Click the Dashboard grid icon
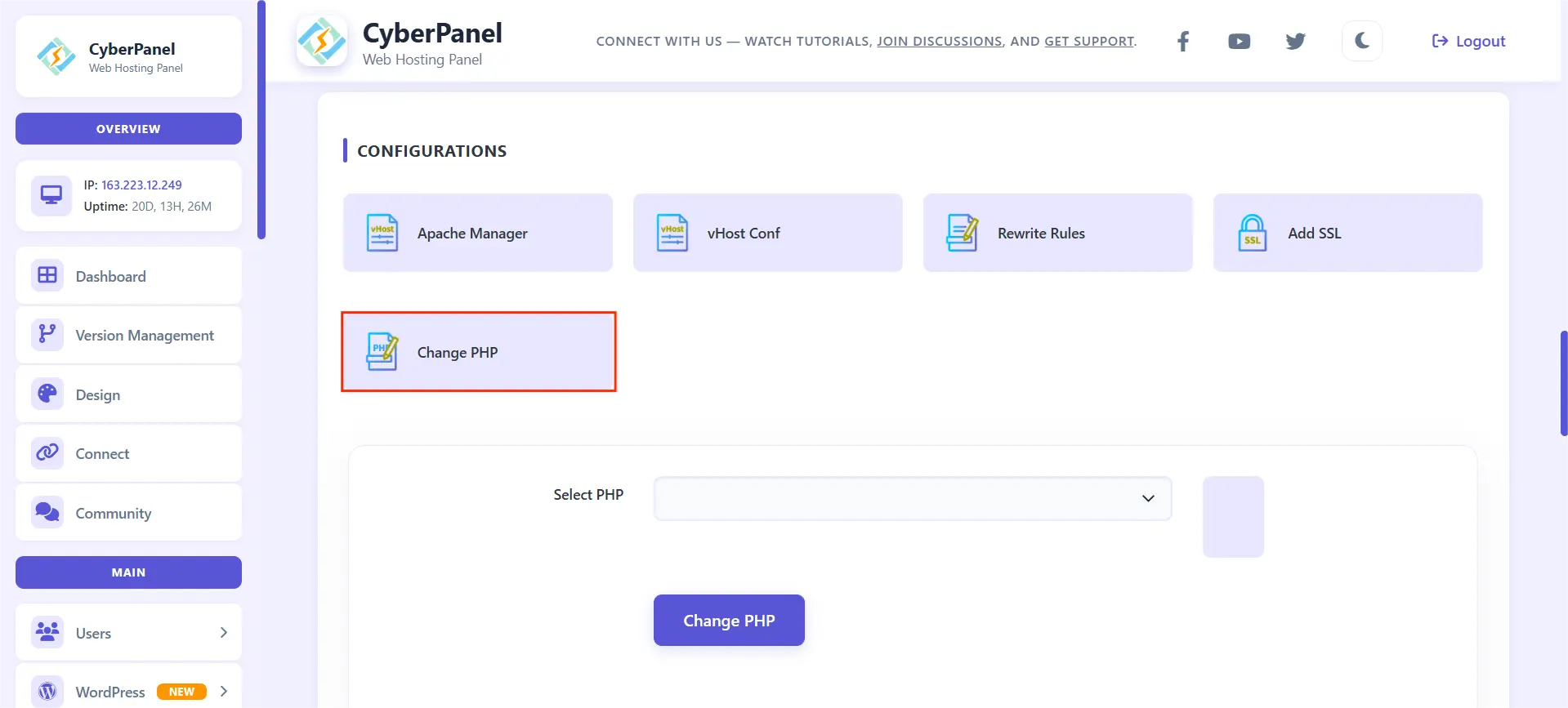Viewport: 1568px width, 708px height. coord(47,275)
